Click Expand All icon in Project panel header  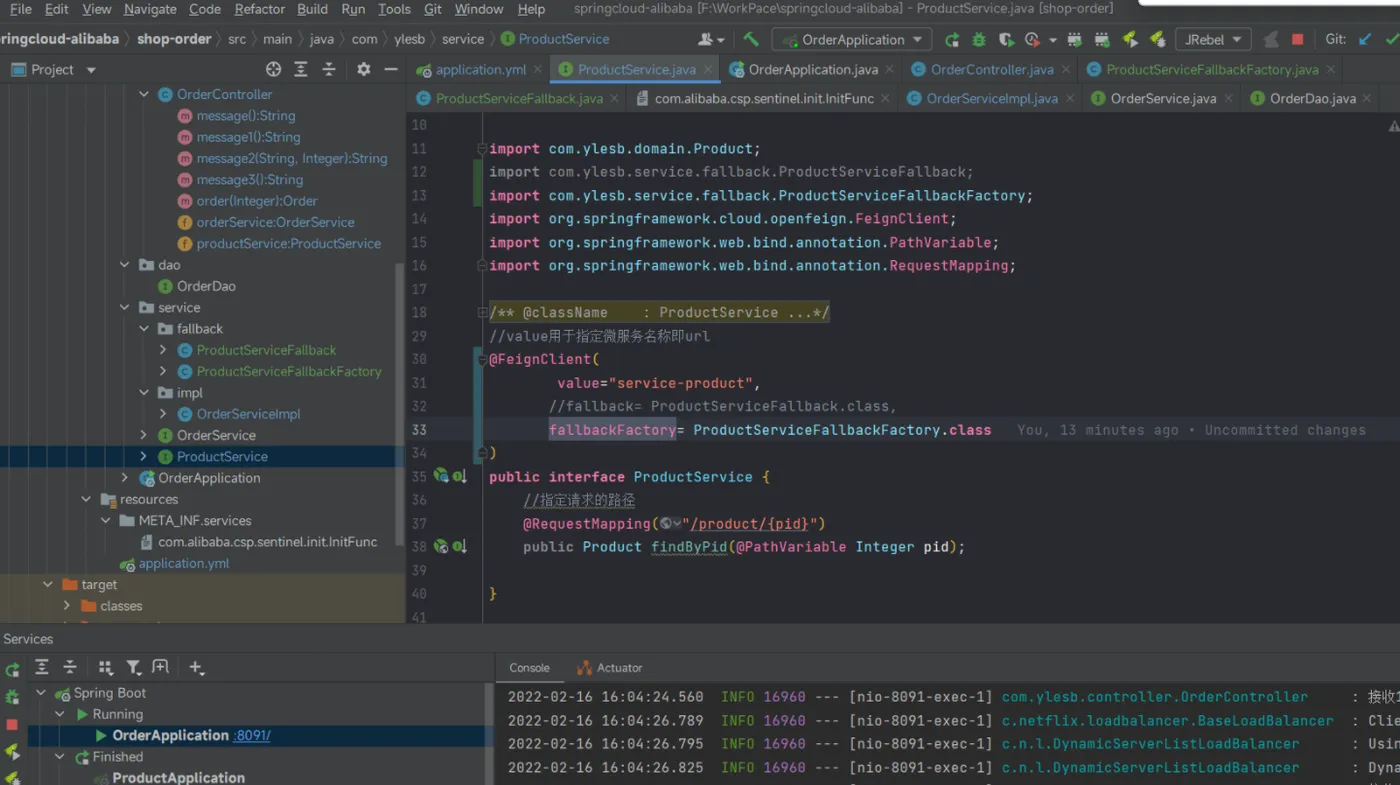pyautogui.click(x=301, y=69)
